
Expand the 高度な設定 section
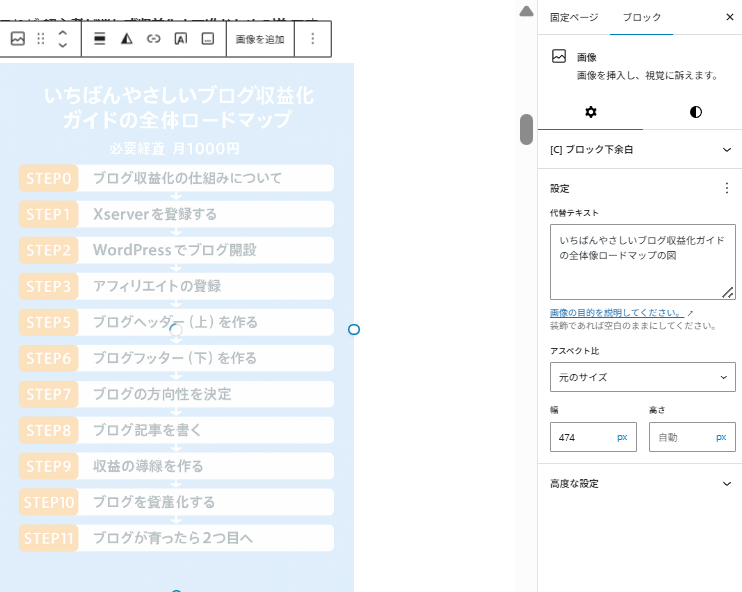[639, 484]
